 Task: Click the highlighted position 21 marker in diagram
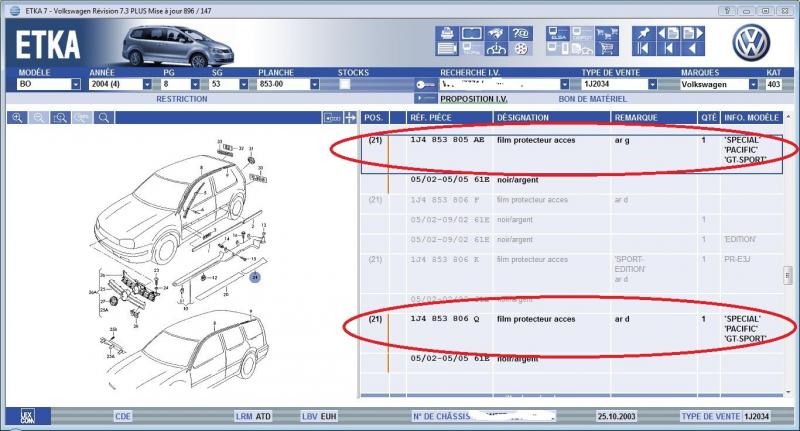coord(255,277)
